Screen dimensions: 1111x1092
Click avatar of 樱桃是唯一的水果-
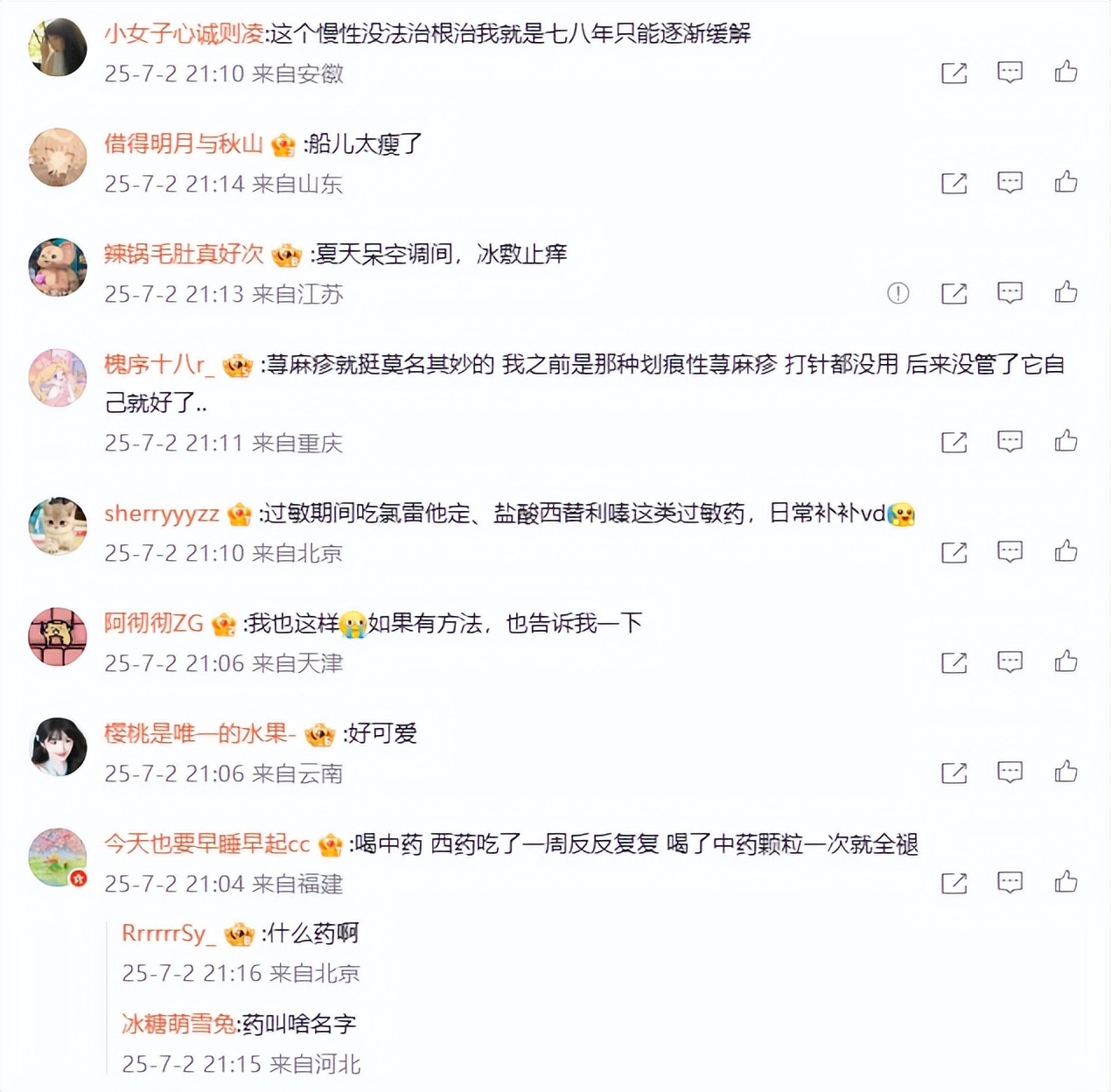pos(59,747)
